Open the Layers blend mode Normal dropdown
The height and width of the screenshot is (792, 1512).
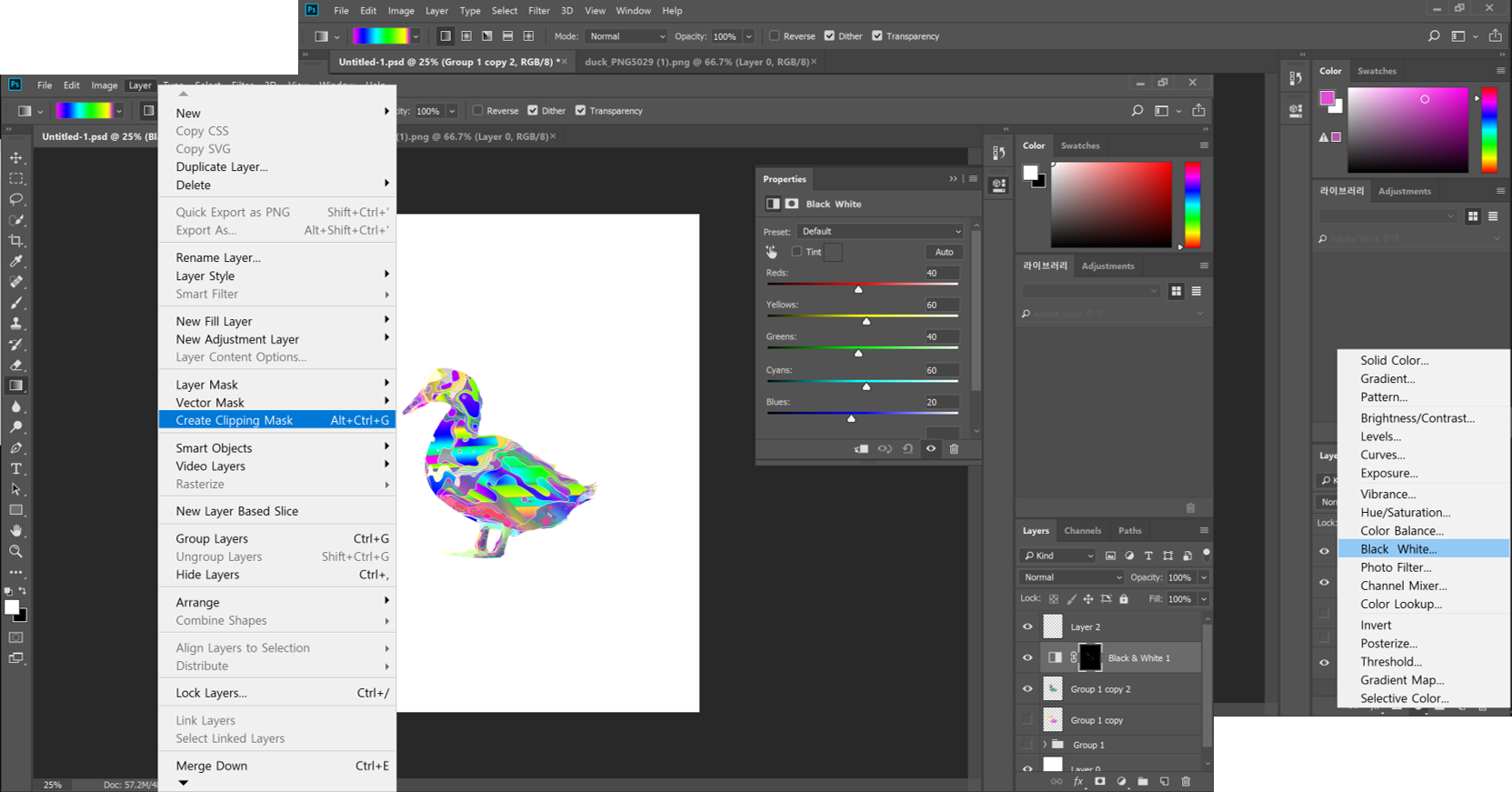coord(1073,577)
